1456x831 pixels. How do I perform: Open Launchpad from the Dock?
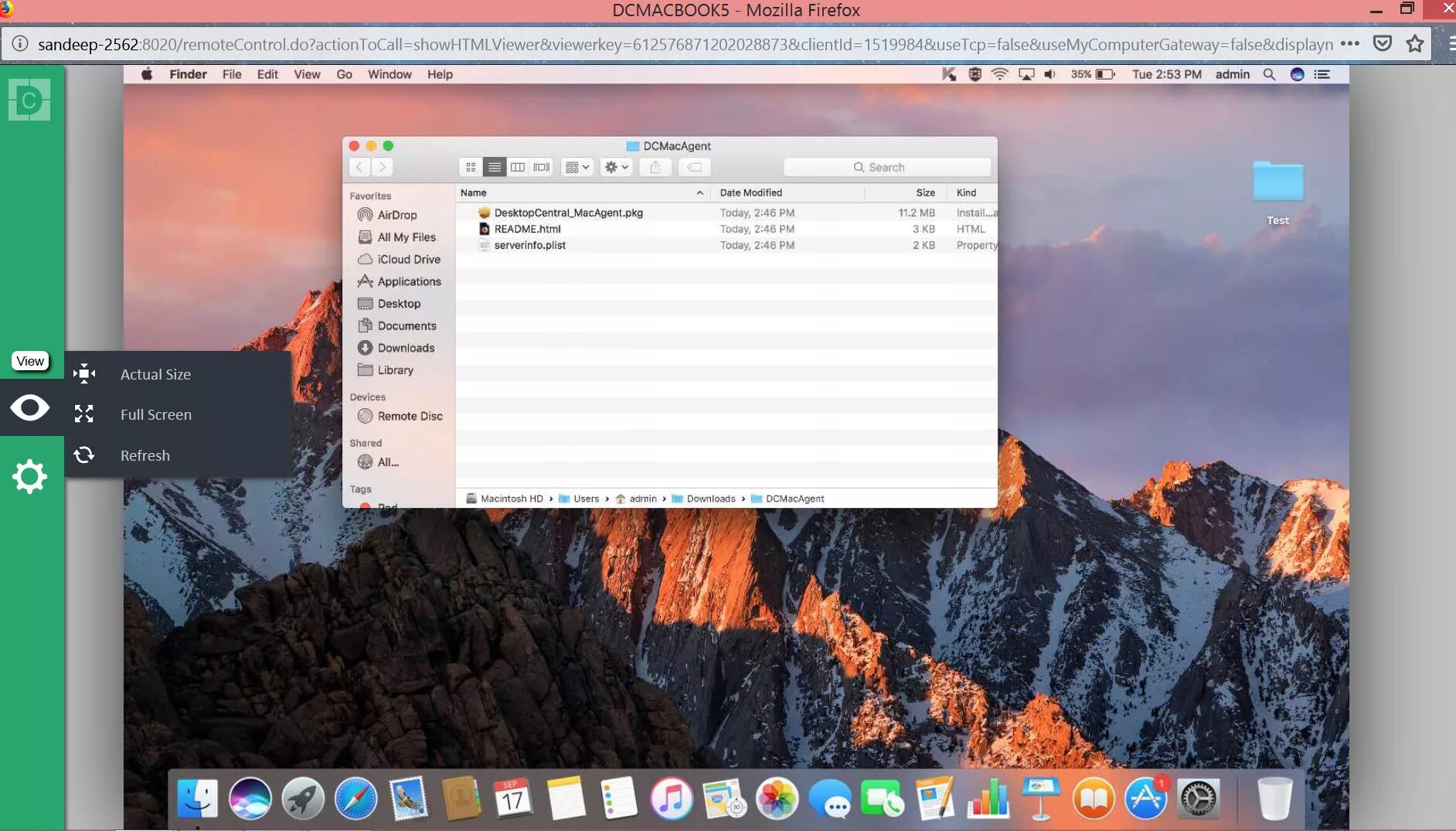coord(303,799)
